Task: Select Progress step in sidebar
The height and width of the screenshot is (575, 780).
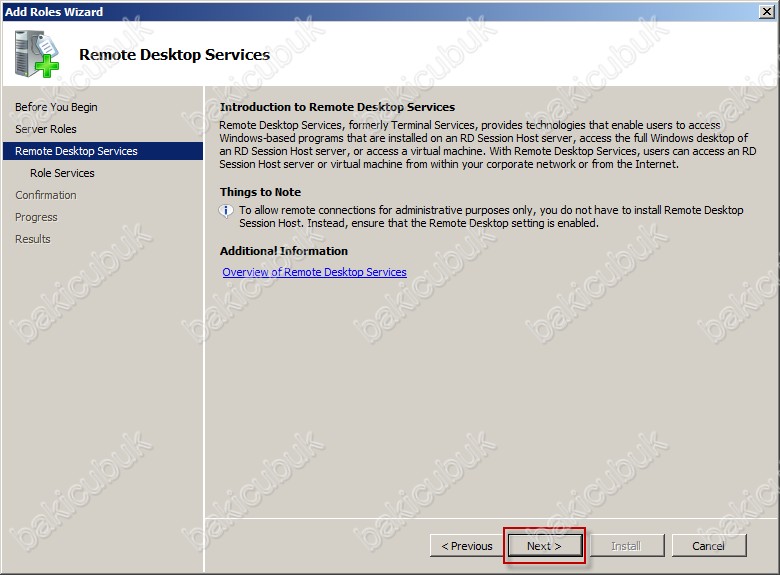Action: click(36, 217)
